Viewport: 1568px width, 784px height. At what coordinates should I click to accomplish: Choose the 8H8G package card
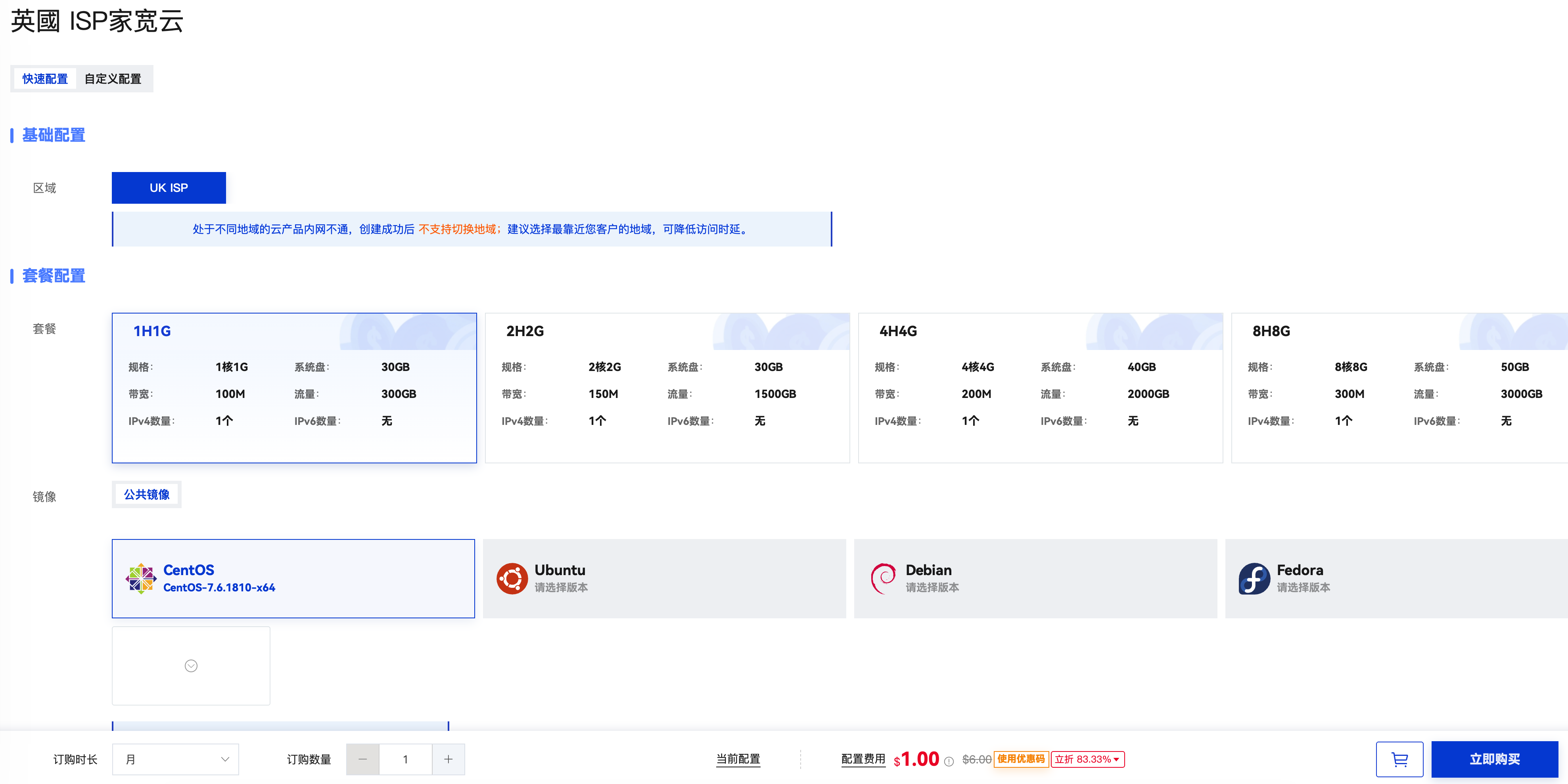1400,388
